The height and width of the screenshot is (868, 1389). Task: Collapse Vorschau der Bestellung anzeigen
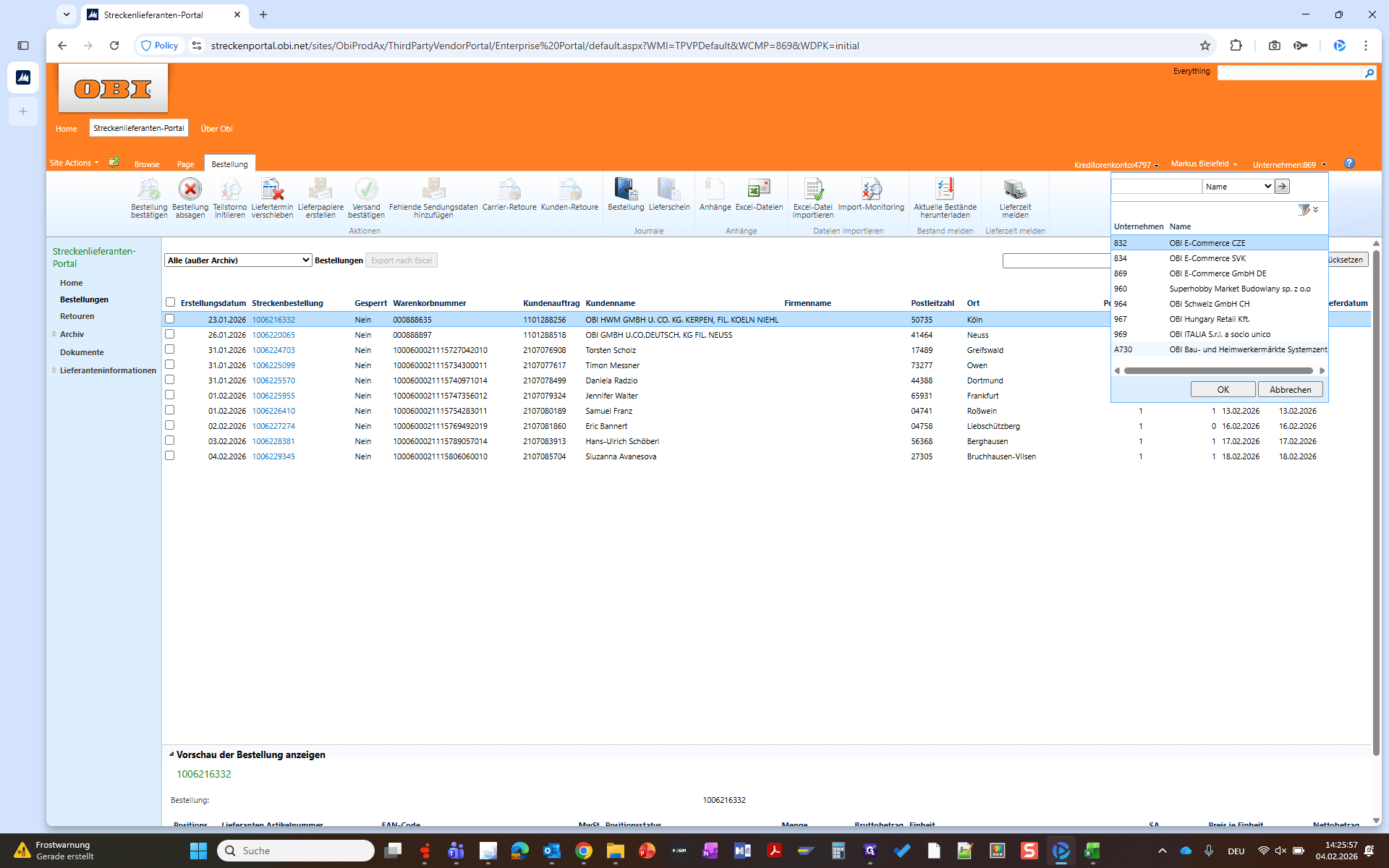[x=171, y=754]
